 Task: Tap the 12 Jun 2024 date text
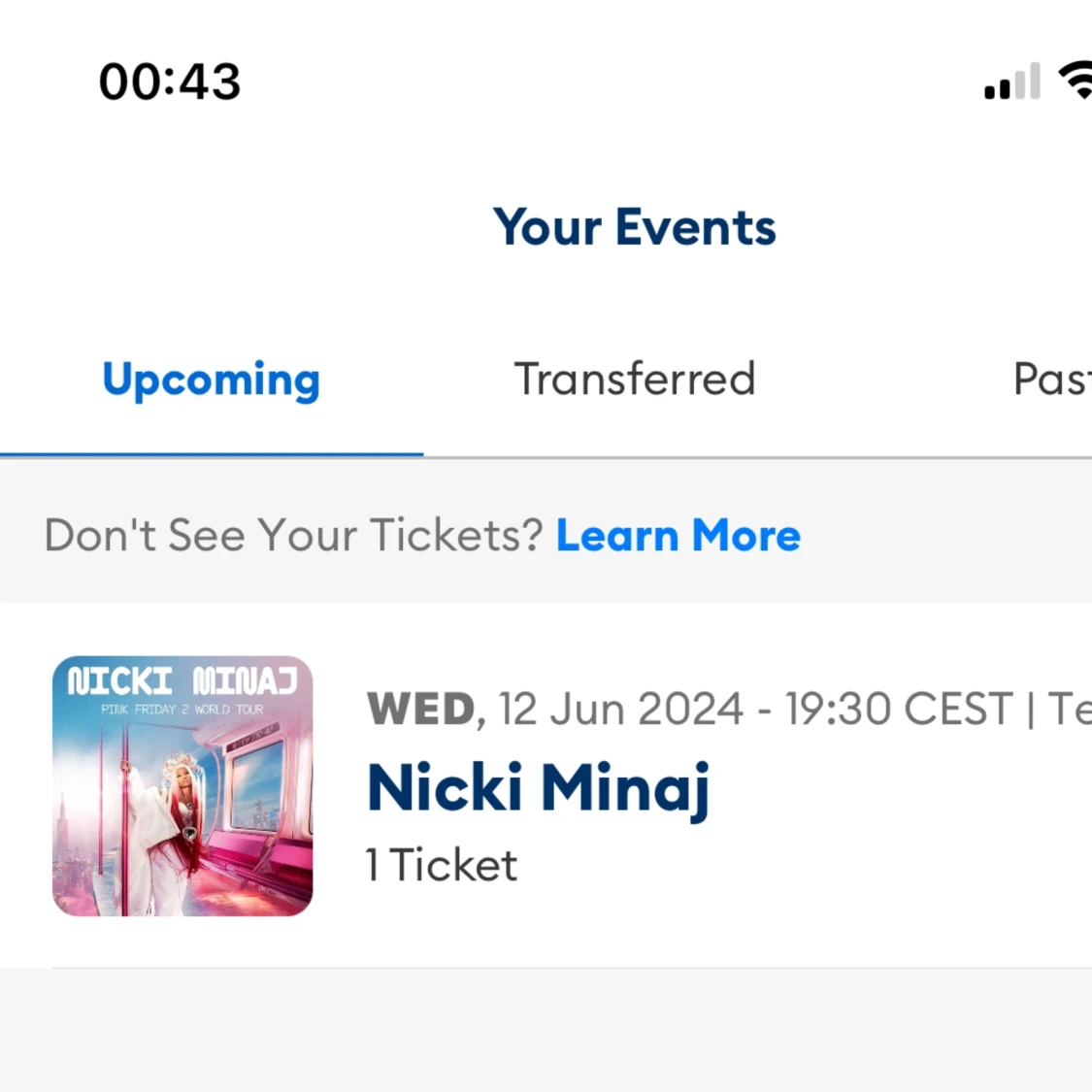point(620,709)
